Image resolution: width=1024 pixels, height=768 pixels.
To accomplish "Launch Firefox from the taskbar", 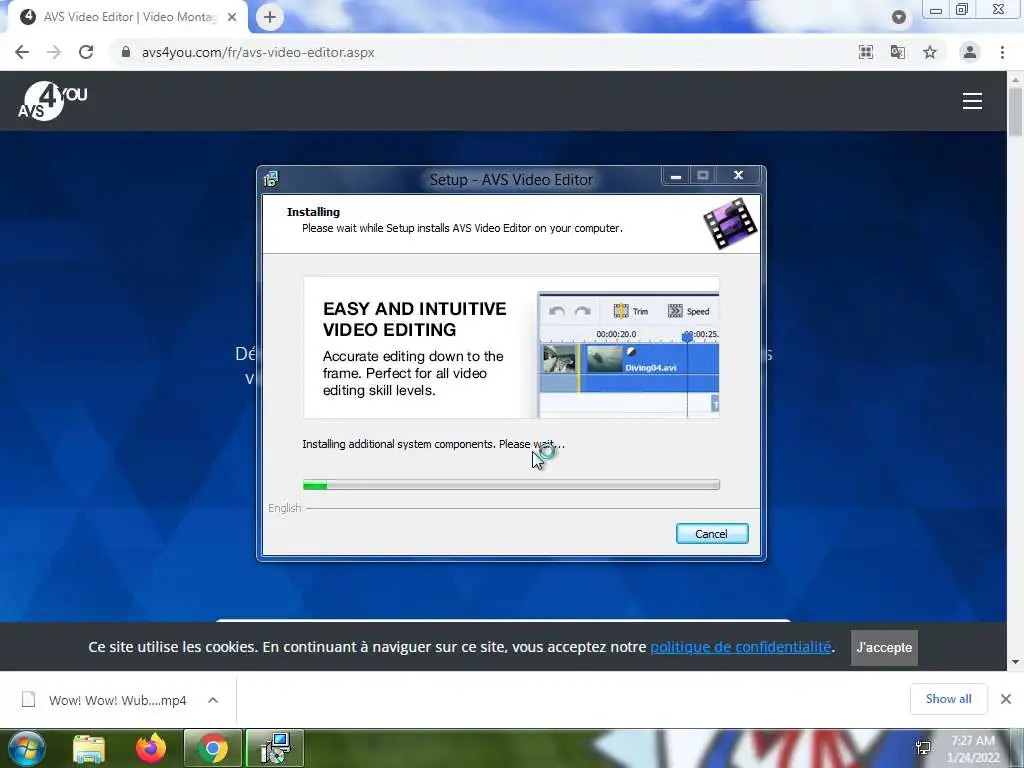I will (x=151, y=748).
